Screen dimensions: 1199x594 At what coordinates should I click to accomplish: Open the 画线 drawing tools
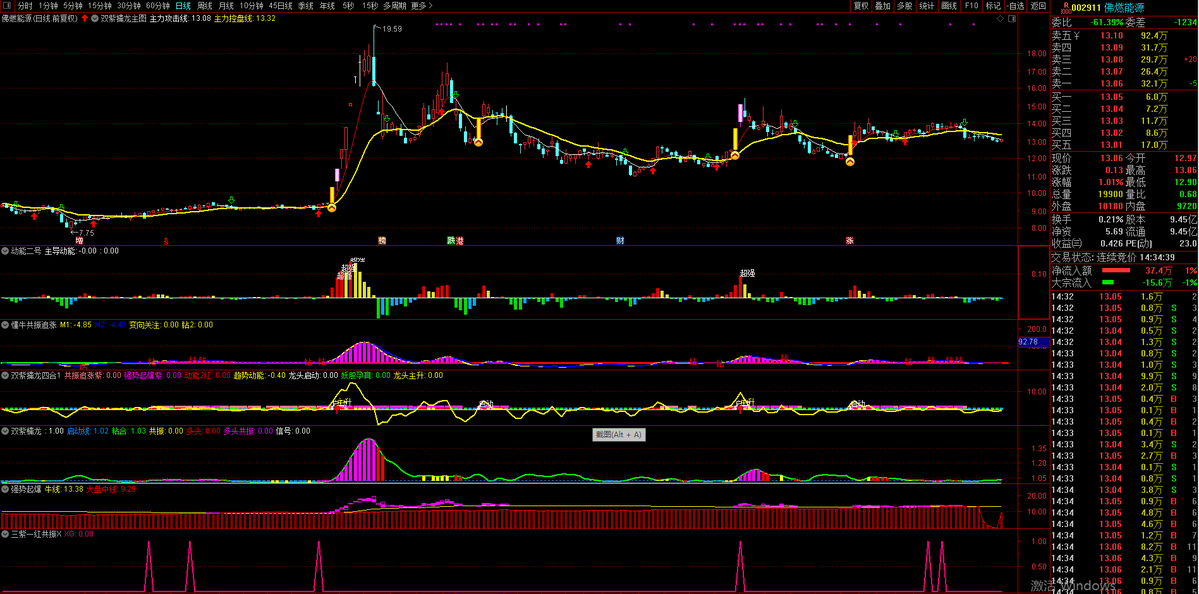pos(950,5)
